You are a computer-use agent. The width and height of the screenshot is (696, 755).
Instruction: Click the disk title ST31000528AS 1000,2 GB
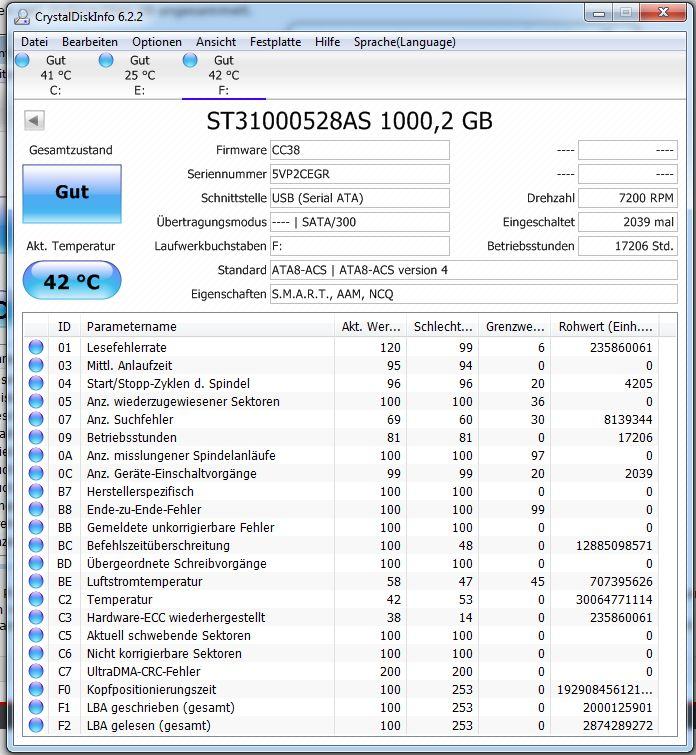pos(350,121)
